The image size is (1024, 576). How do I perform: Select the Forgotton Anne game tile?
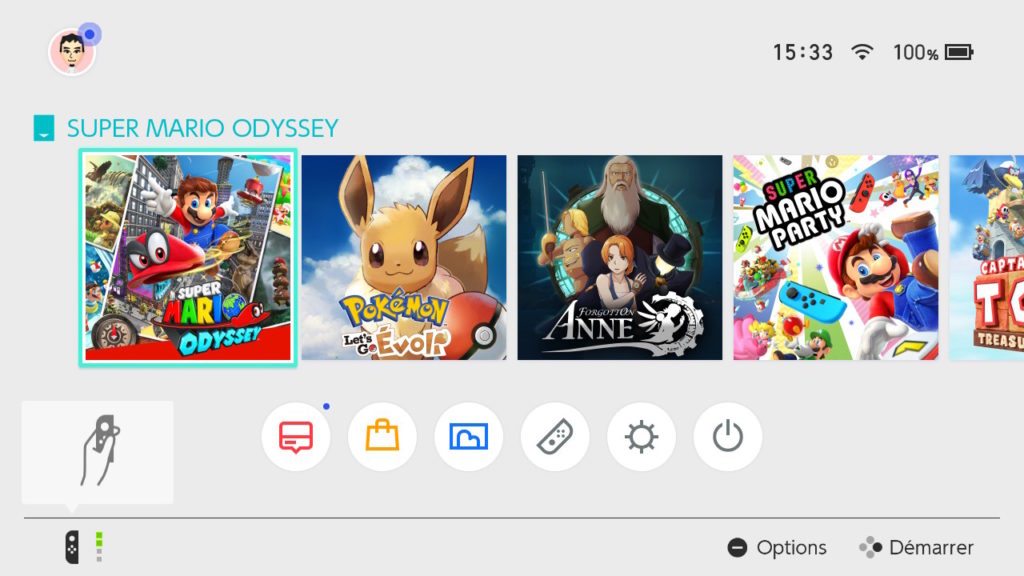pyautogui.click(x=620, y=257)
